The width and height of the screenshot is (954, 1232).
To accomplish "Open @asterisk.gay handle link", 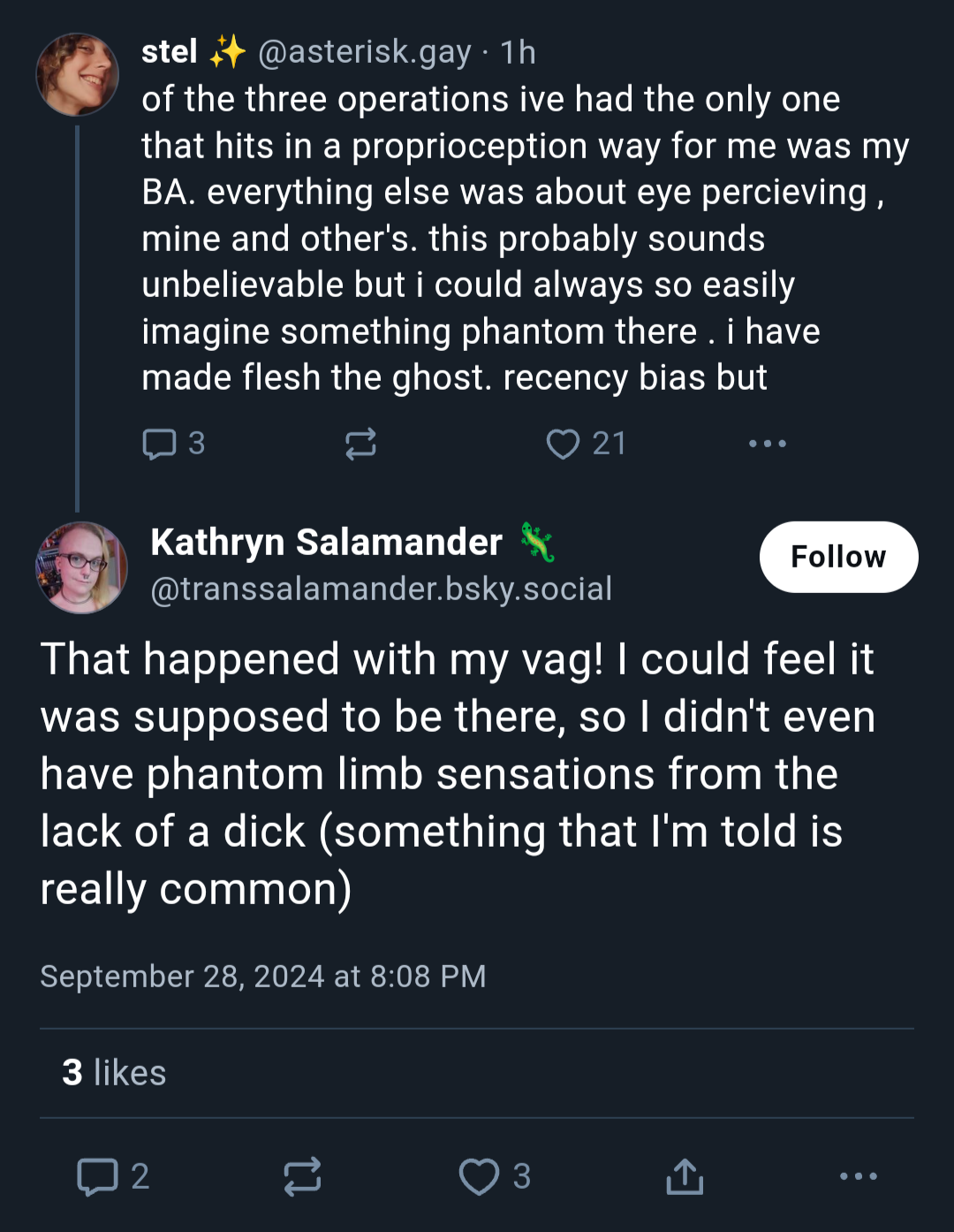I will coord(365,52).
